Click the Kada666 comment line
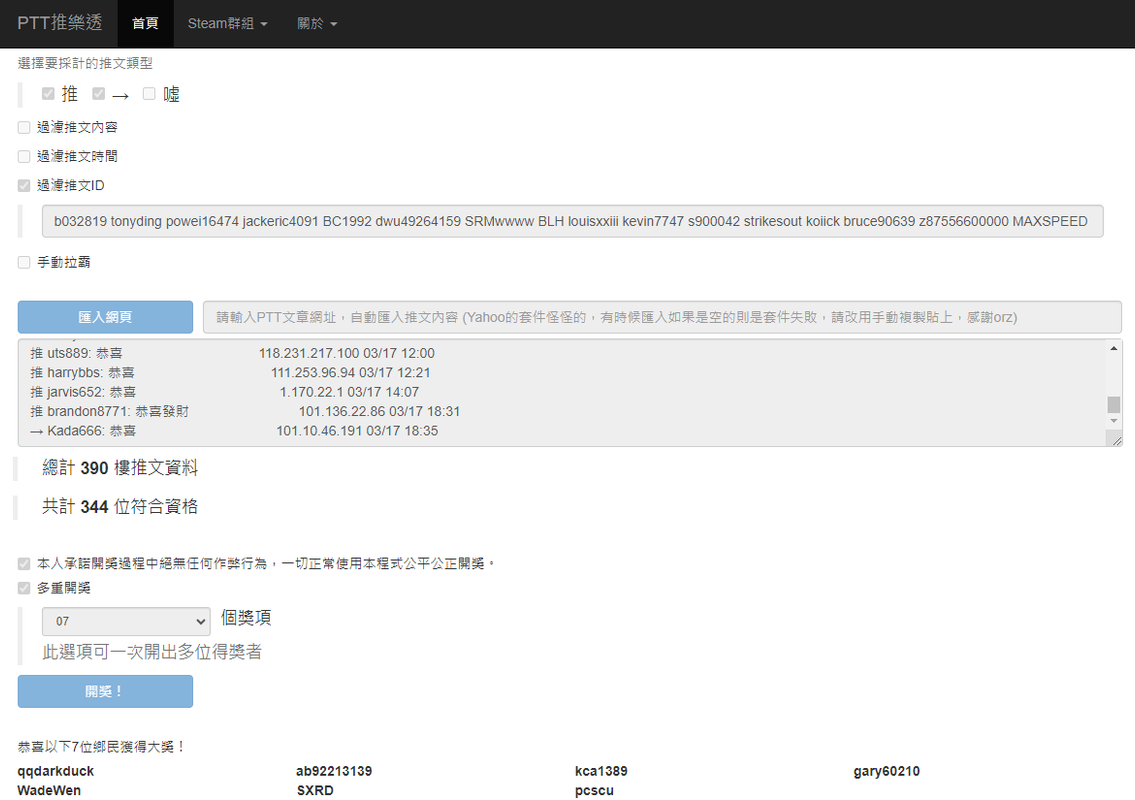The width and height of the screenshot is (1135, 800). point(234,431)
